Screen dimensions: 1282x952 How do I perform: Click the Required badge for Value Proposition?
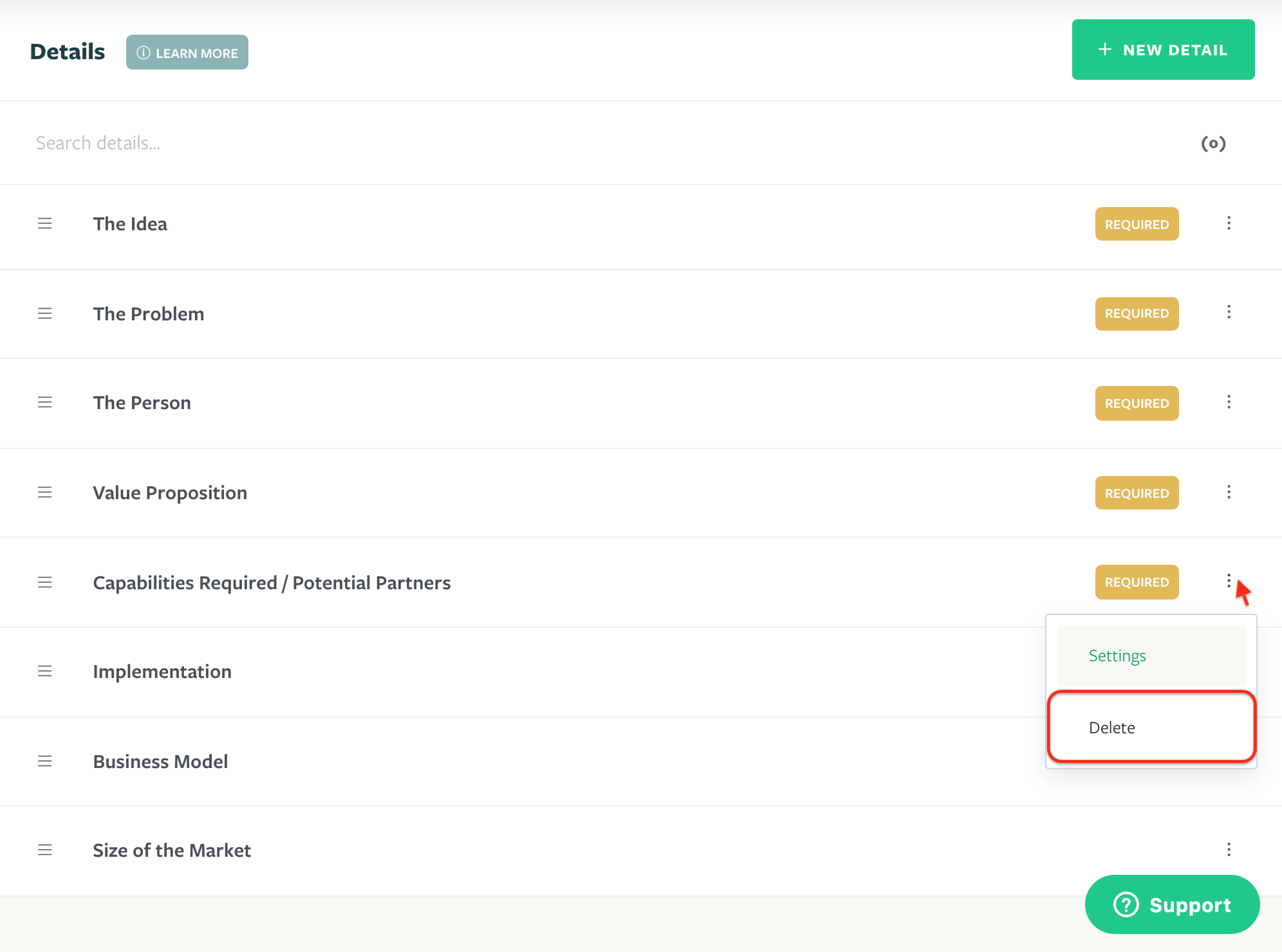click(x=1137, y=493)
